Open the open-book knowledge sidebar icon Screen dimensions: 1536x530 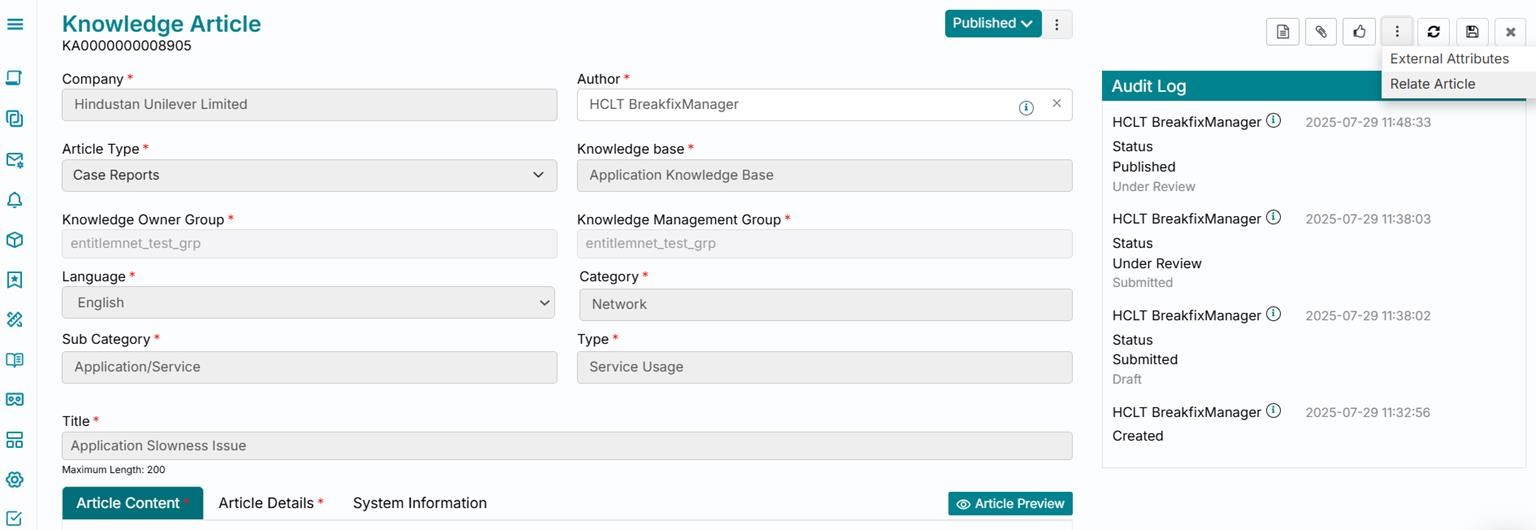pos(15,360)
